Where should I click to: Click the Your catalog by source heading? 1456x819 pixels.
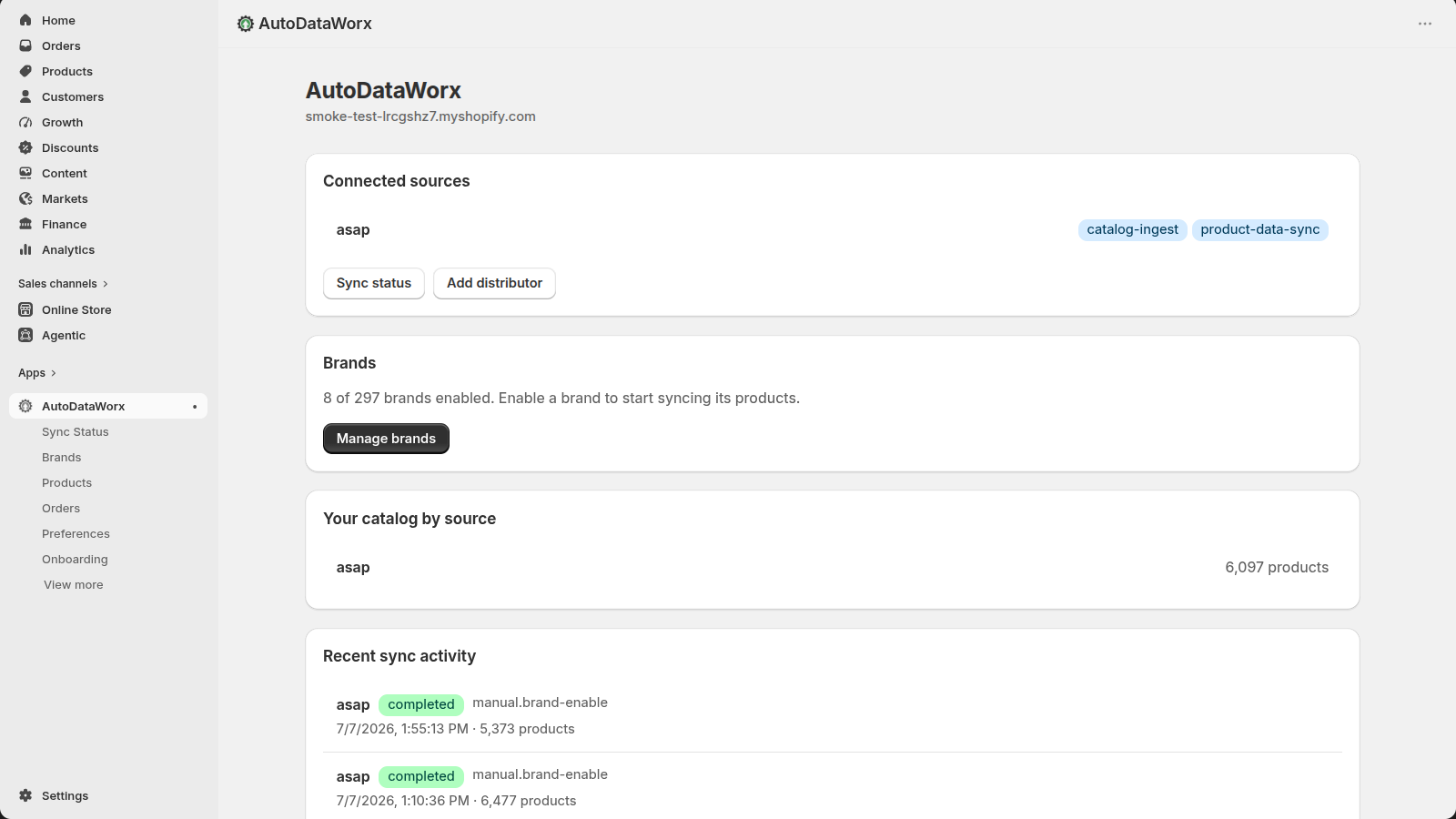(x=409, y=519)
